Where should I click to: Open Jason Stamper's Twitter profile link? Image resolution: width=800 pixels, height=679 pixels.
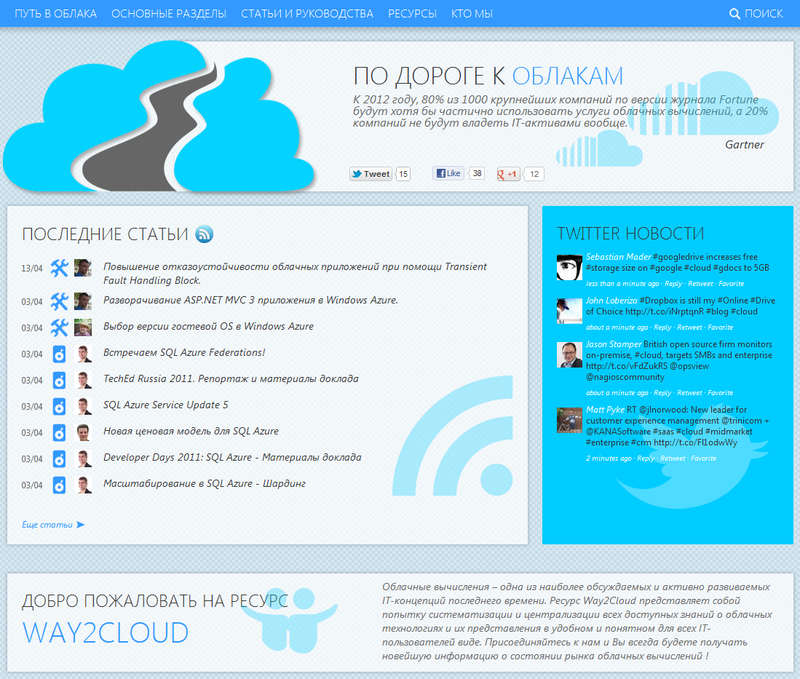(613, 344)
